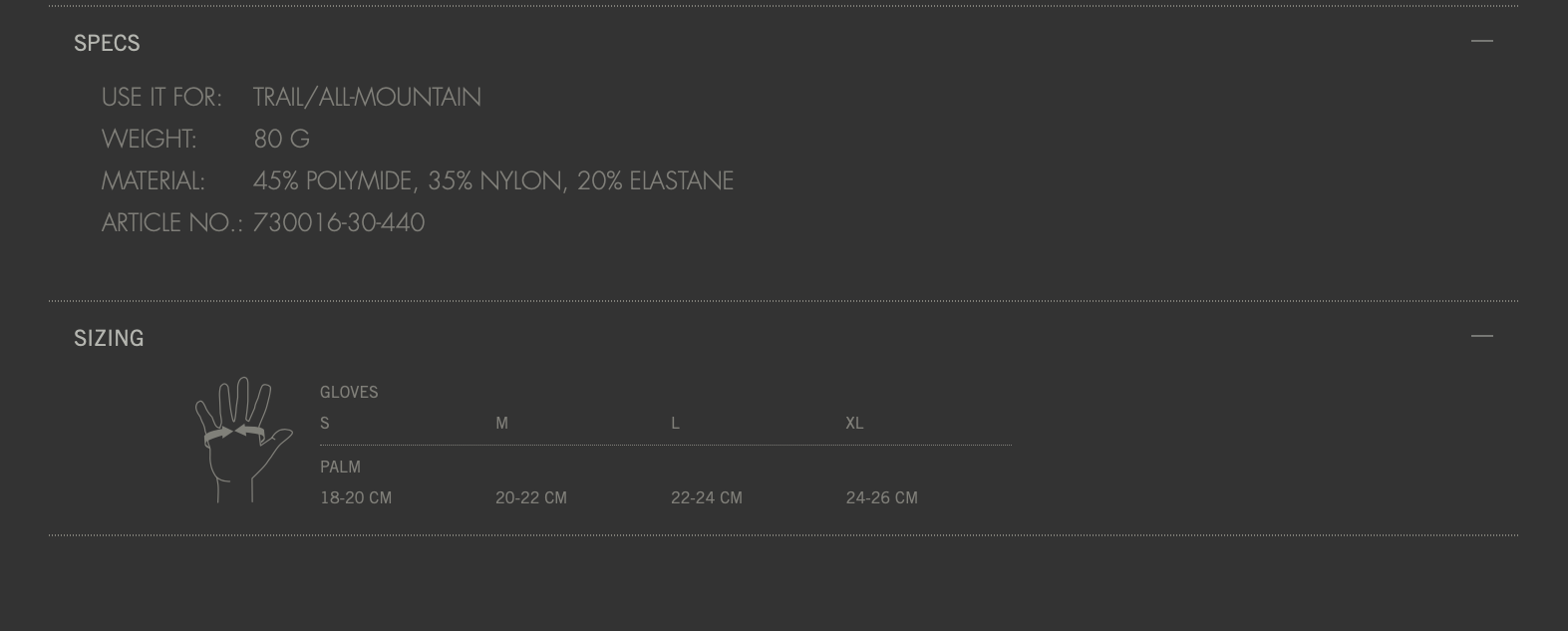Screen dimensions: 1568x631
Task: Click the 20-22 CM palm measurement
Action: click(x=531, y=497)
